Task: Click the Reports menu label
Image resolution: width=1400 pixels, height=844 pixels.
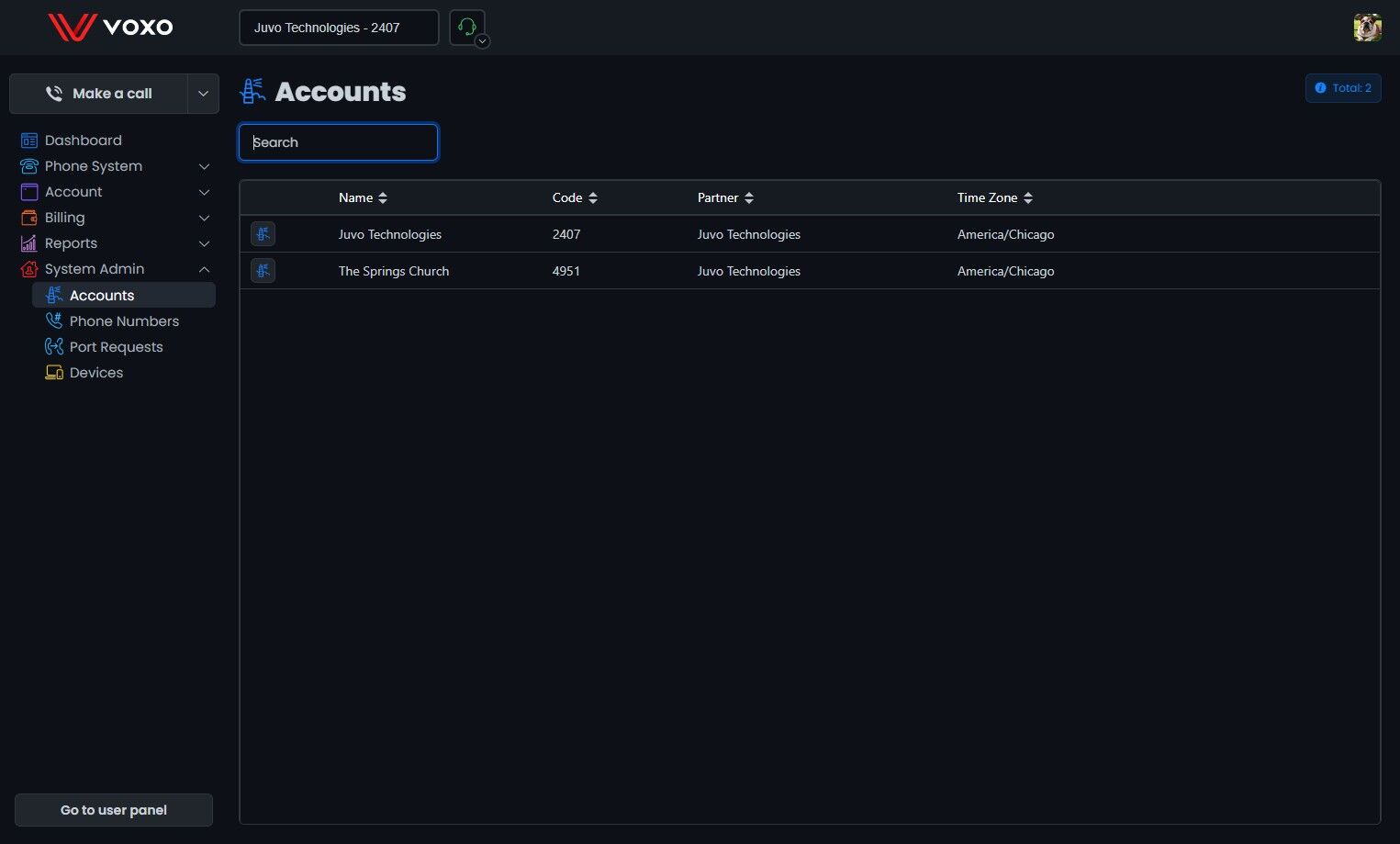Action: click(x=72, y=243)
